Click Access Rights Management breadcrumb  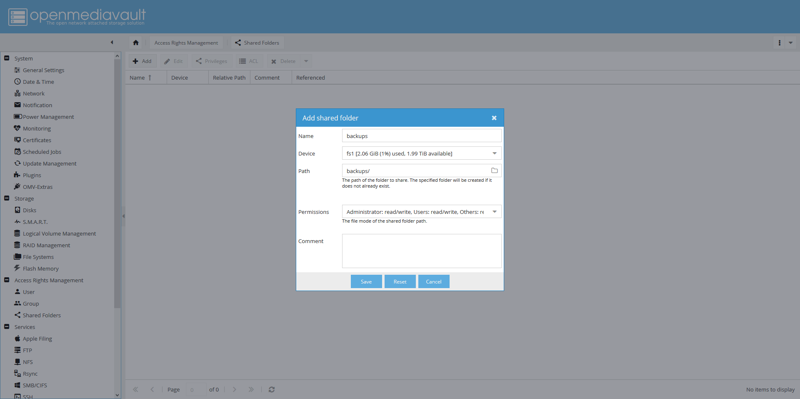pyautogui.click(x=186, y=43)
